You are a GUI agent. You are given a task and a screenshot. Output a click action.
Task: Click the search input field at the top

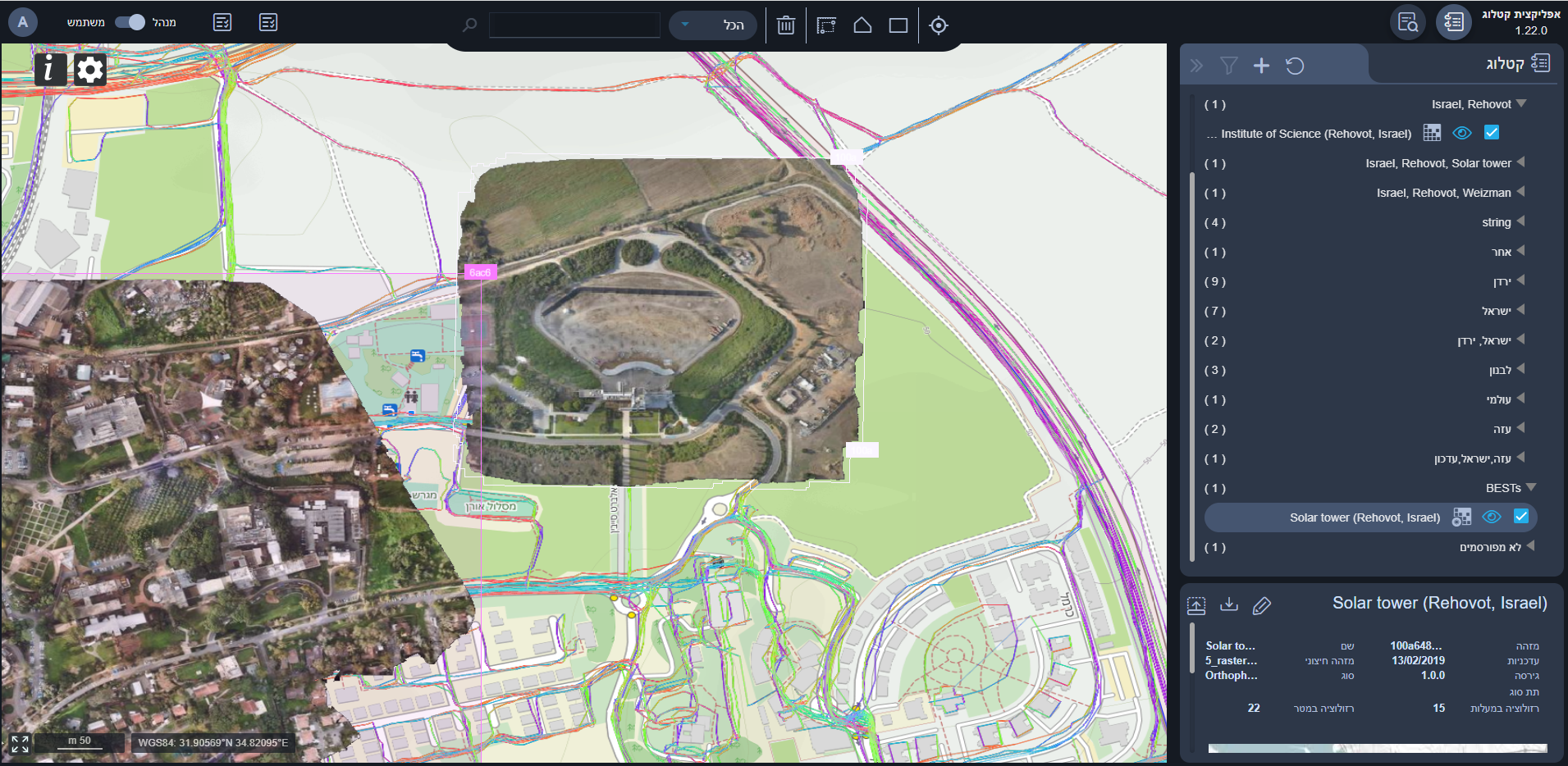(x=574, y=25)
